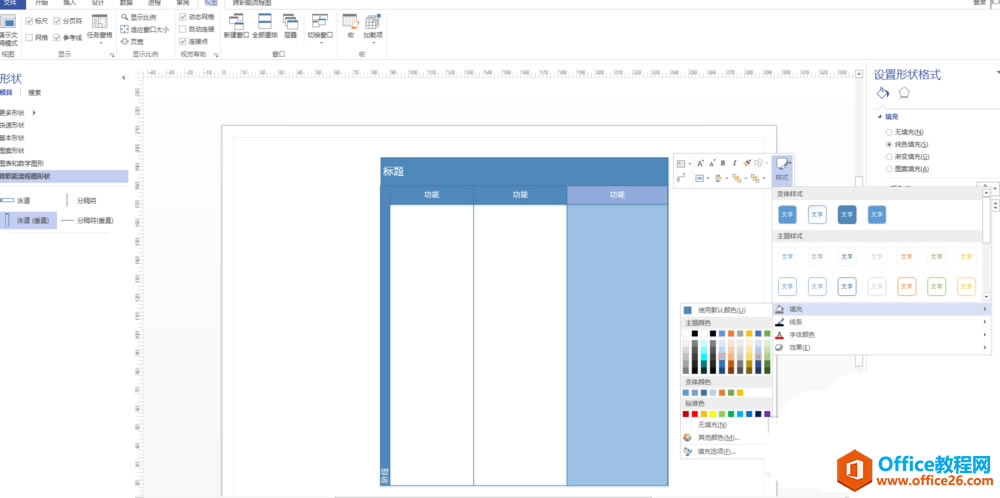Click the 层叠 (Cascade) windows icon

tap(290, 22)
